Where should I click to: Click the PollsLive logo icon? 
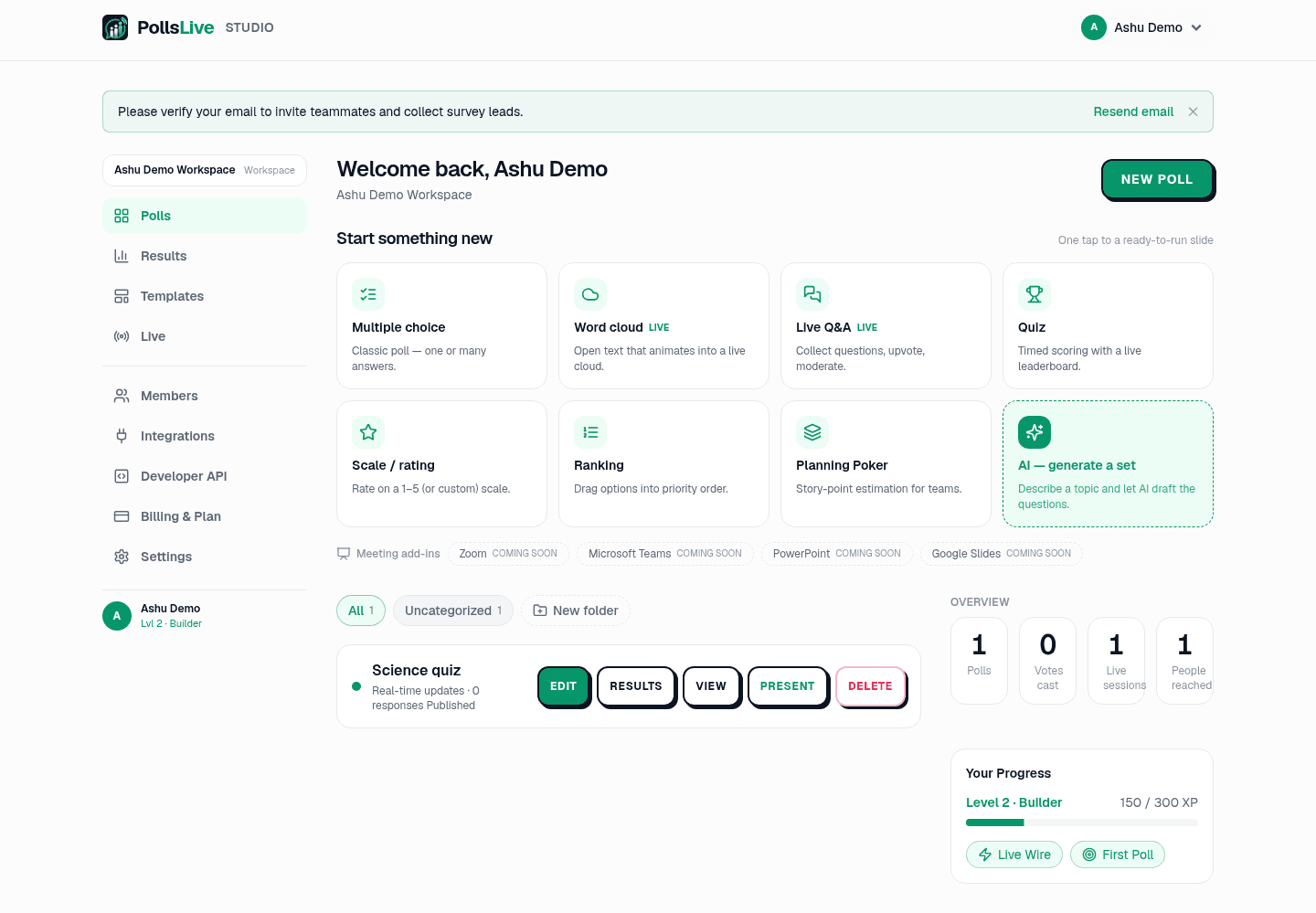point(115,27)
